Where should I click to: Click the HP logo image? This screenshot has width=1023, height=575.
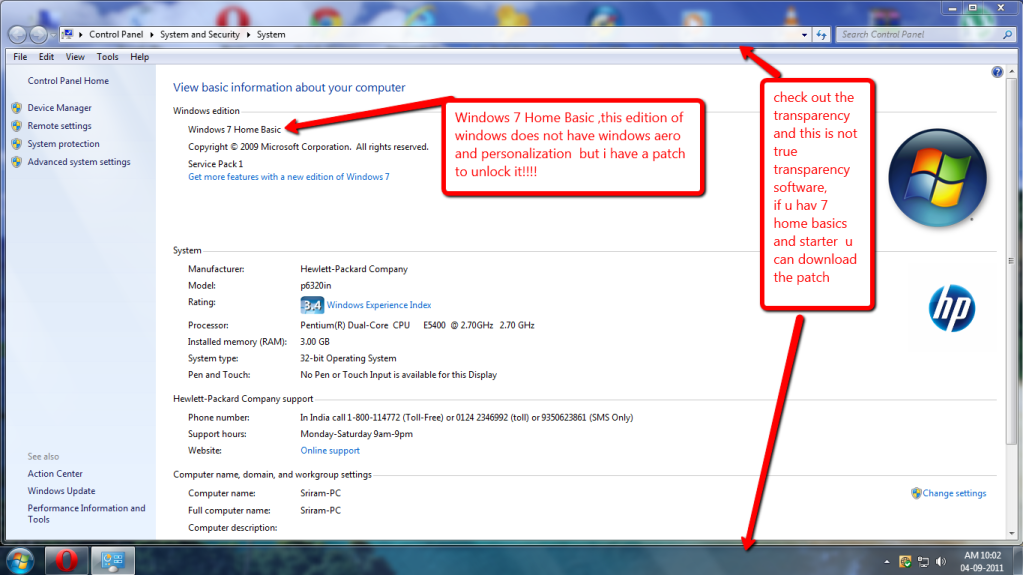pos(952,308)
